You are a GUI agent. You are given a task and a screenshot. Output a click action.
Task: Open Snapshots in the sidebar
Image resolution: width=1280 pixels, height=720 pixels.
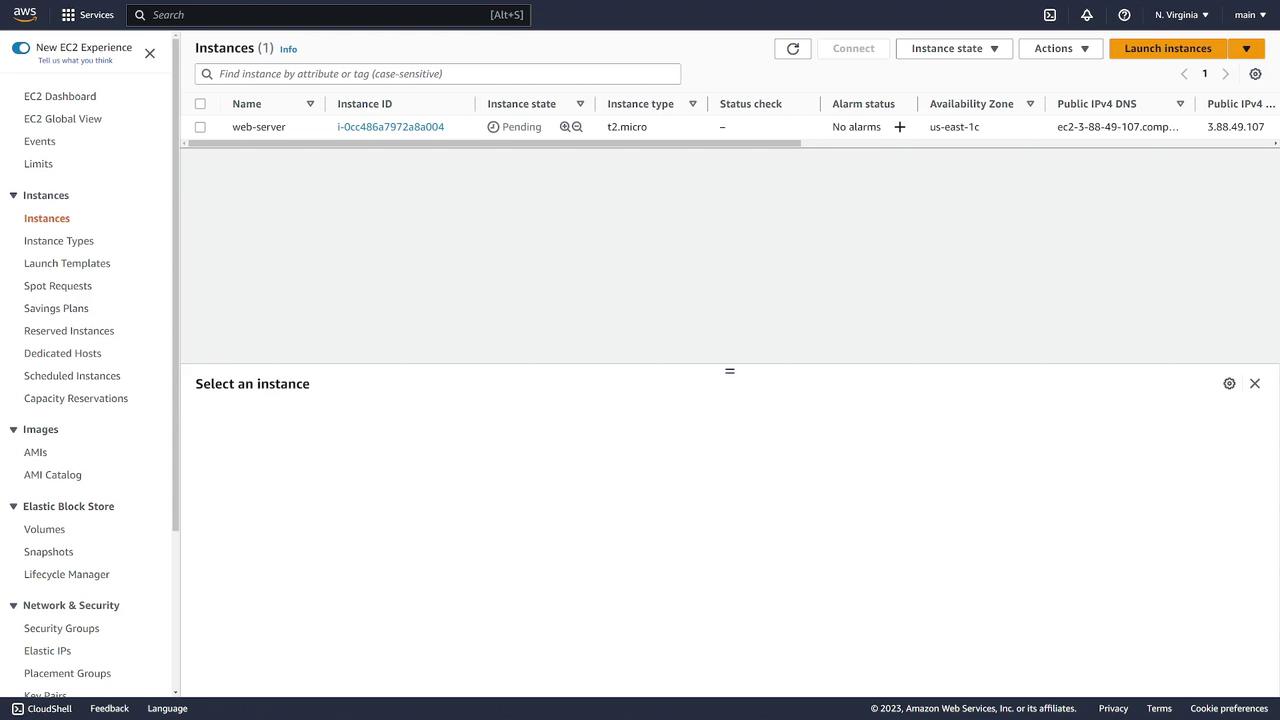49,552
